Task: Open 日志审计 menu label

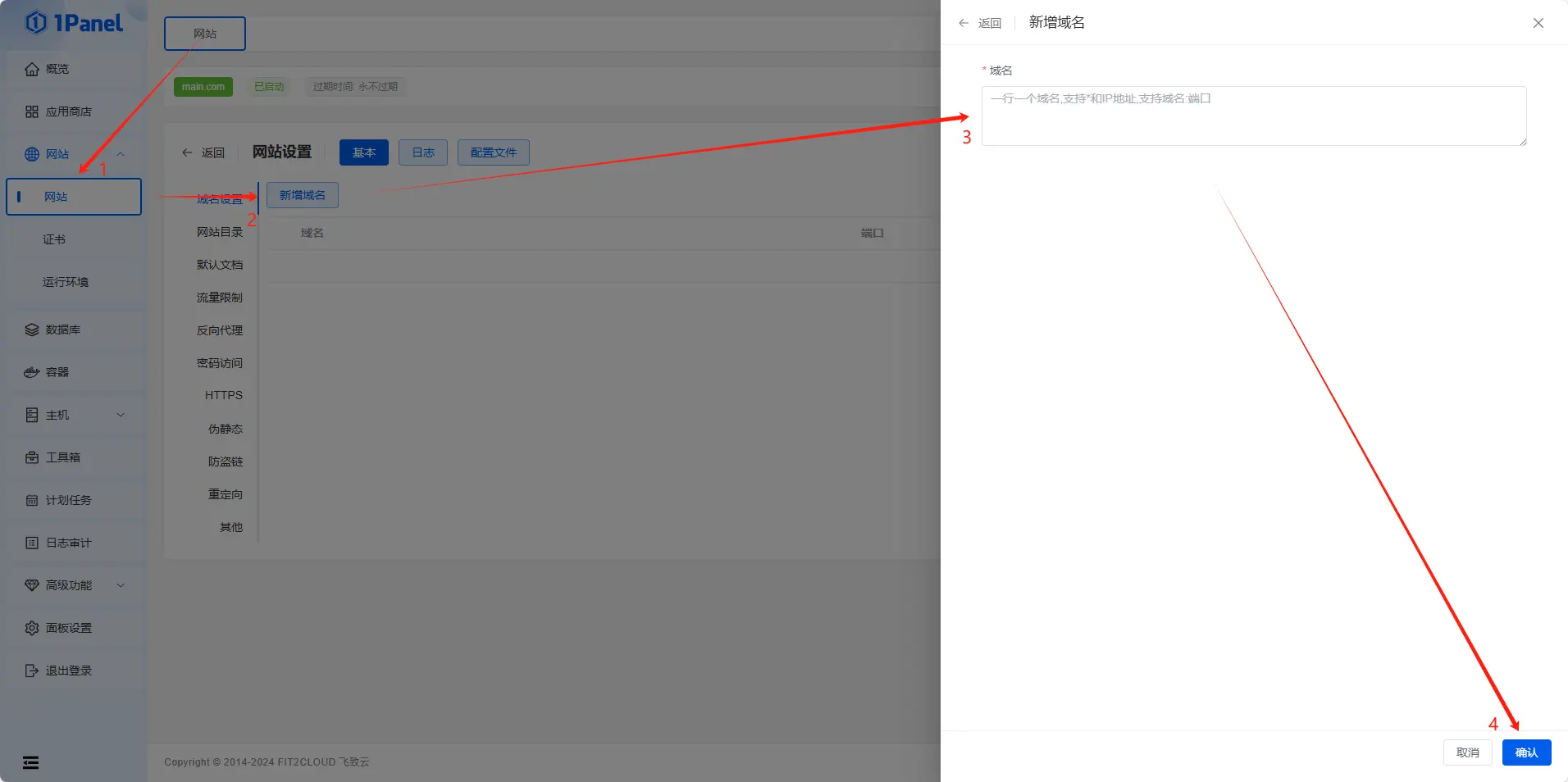Action: coord(69,543)
